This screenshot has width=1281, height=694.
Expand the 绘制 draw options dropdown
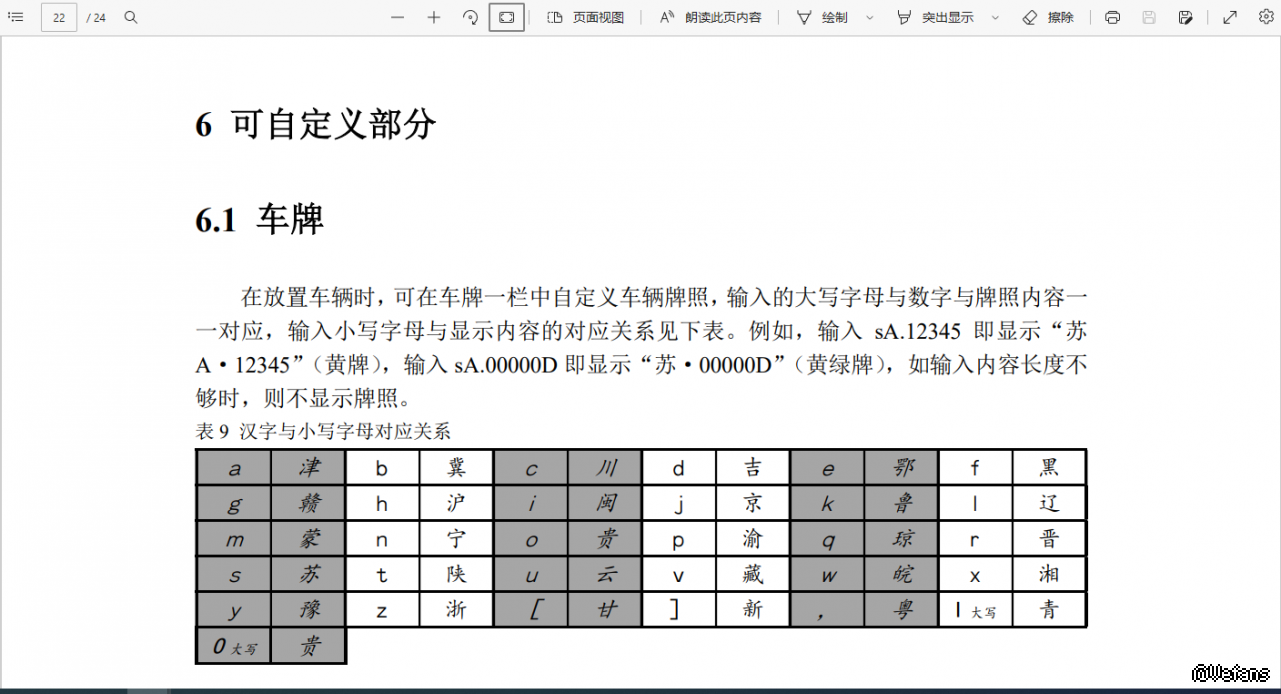pyautogui.click(x=869, y=17)
